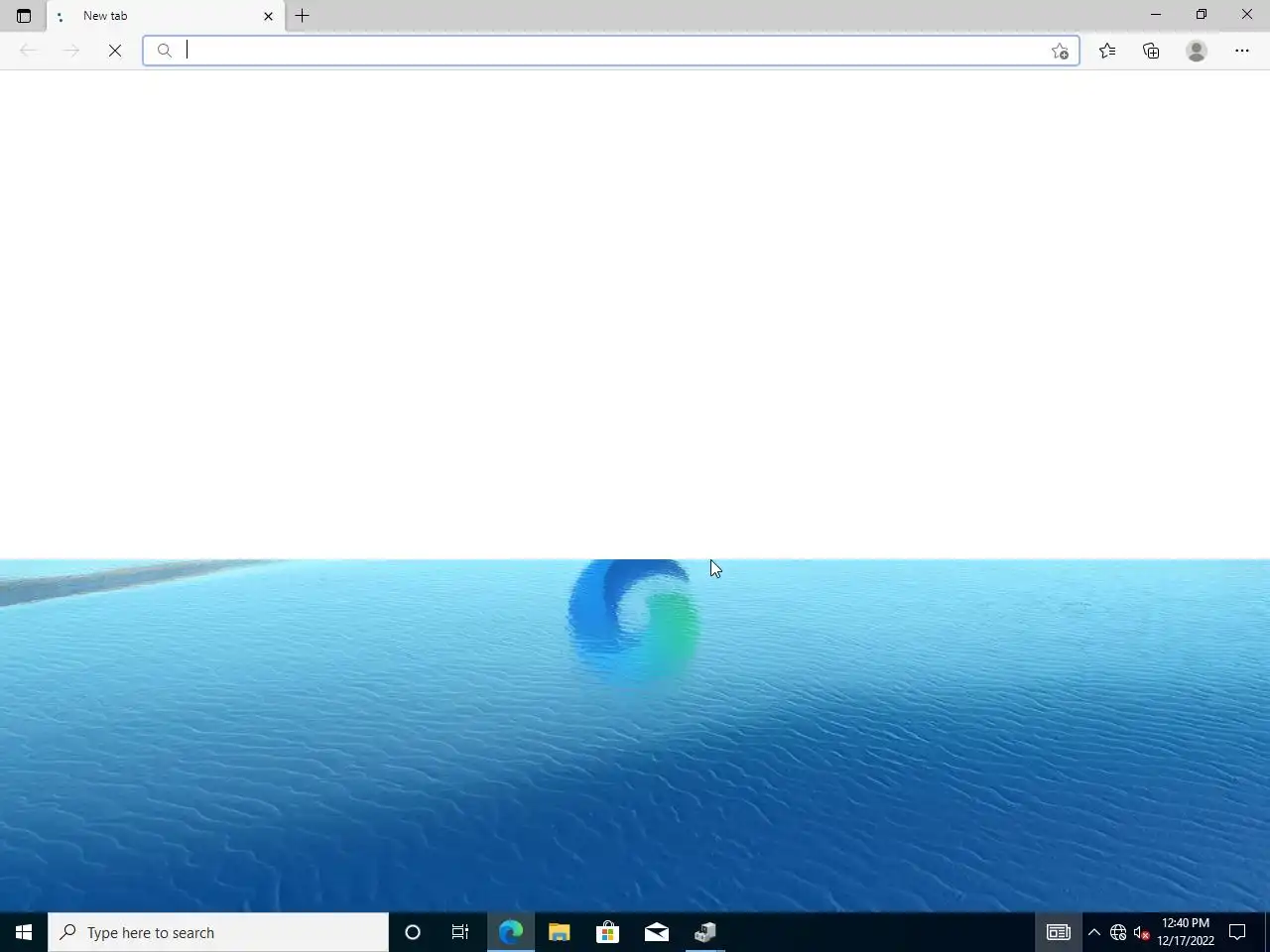Screen dimensions: 1270x952
Task: Open the Windows Start menu
Action: (x=24, y=932)
